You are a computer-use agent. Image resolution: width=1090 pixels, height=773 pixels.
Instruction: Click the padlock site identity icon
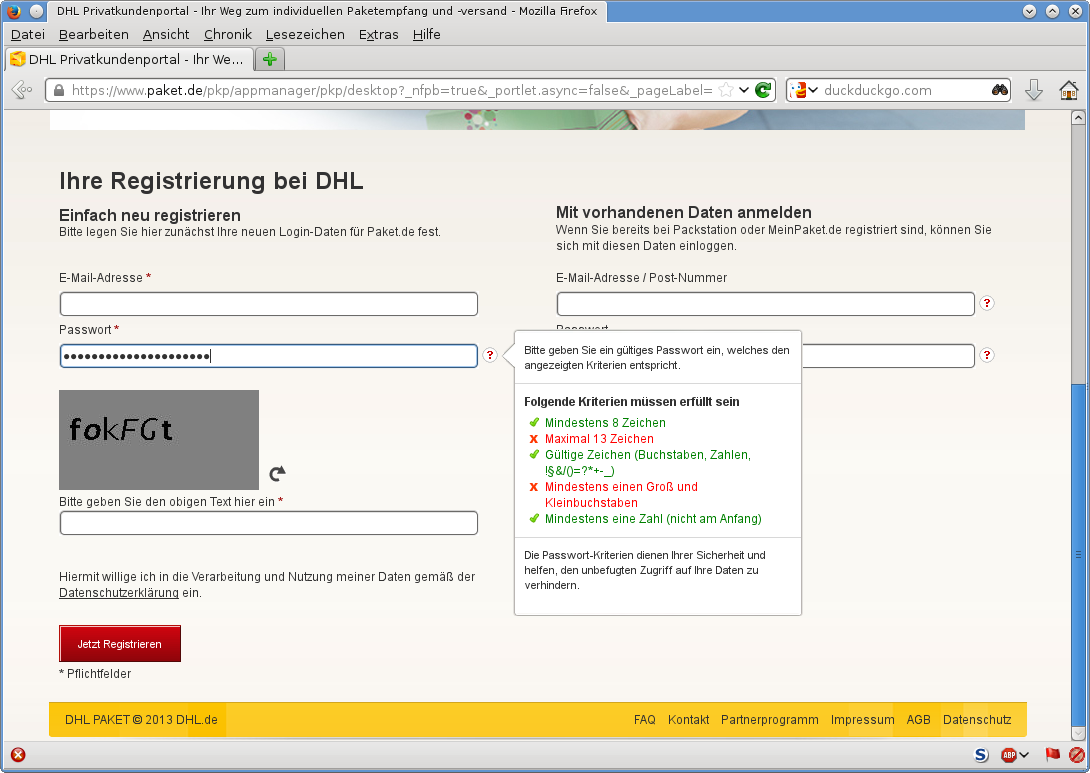coord(59,90)
